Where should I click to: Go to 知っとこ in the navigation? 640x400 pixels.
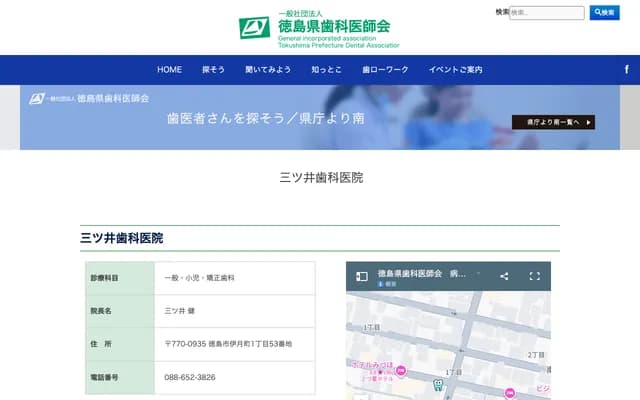326,70
